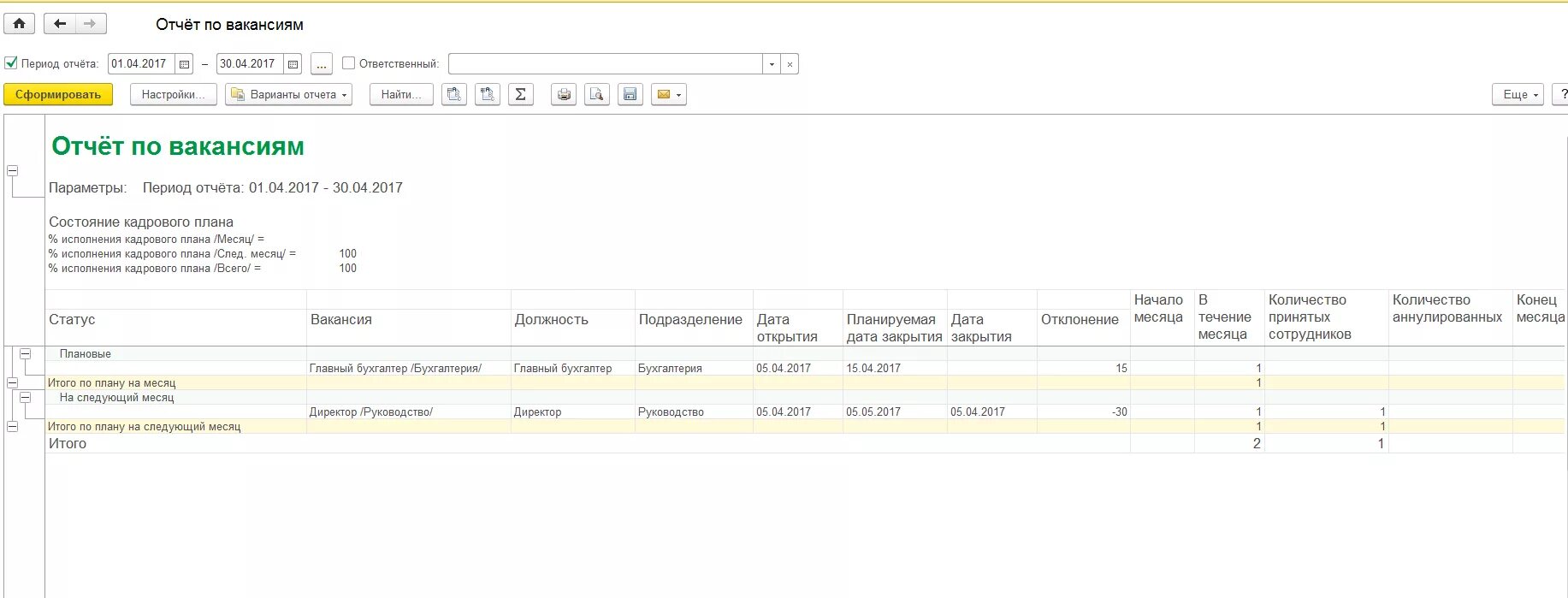Open the Настройки... button
Image resolution: width=1568 pixels, height=598 pixels.
click(173, 94)
